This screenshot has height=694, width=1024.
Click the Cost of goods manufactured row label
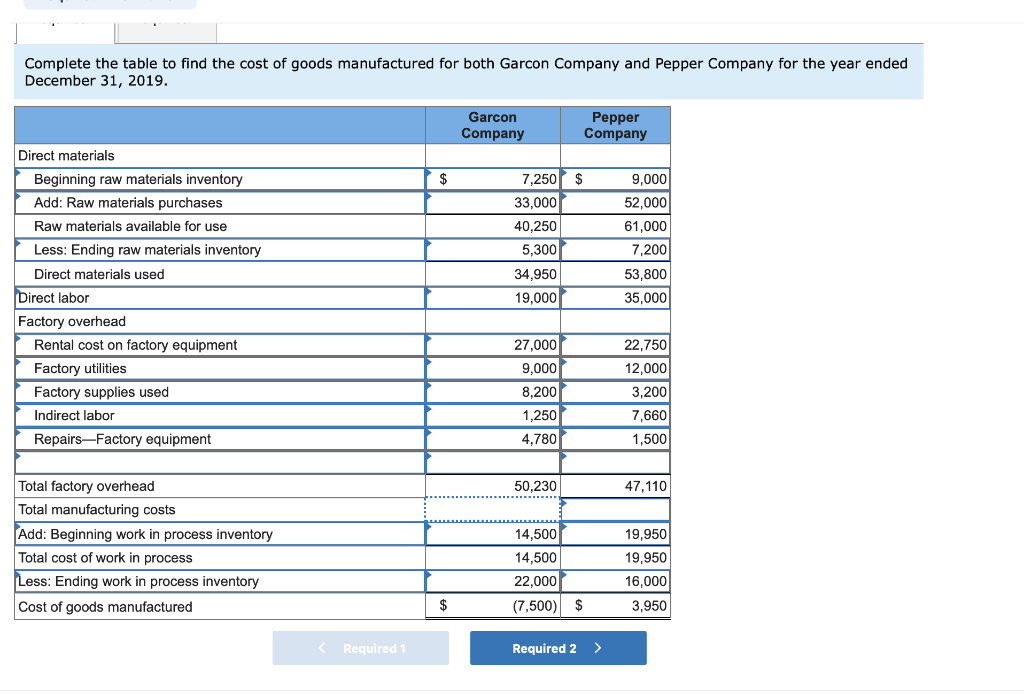tap(100, 605)
